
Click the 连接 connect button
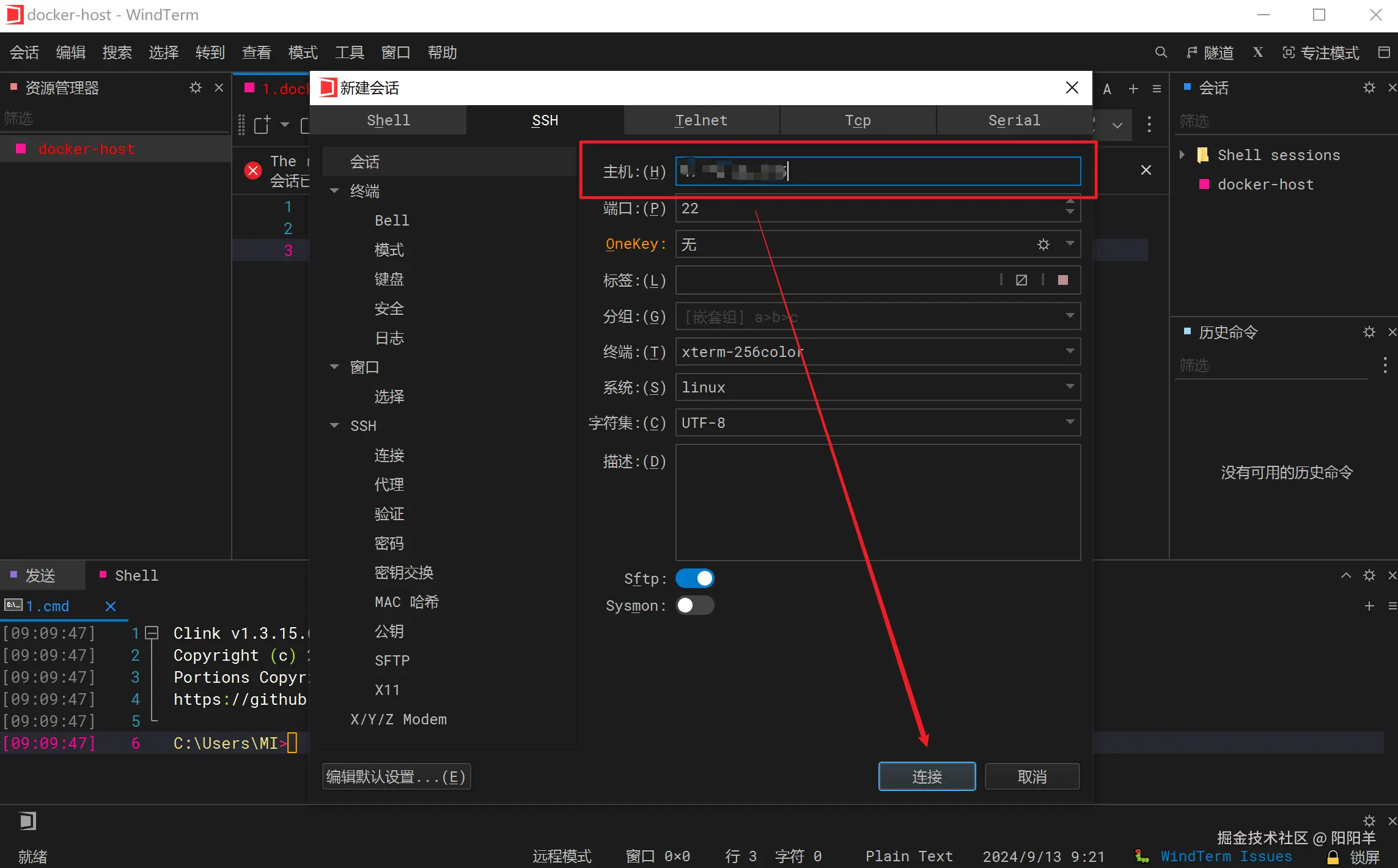(926, 776)
